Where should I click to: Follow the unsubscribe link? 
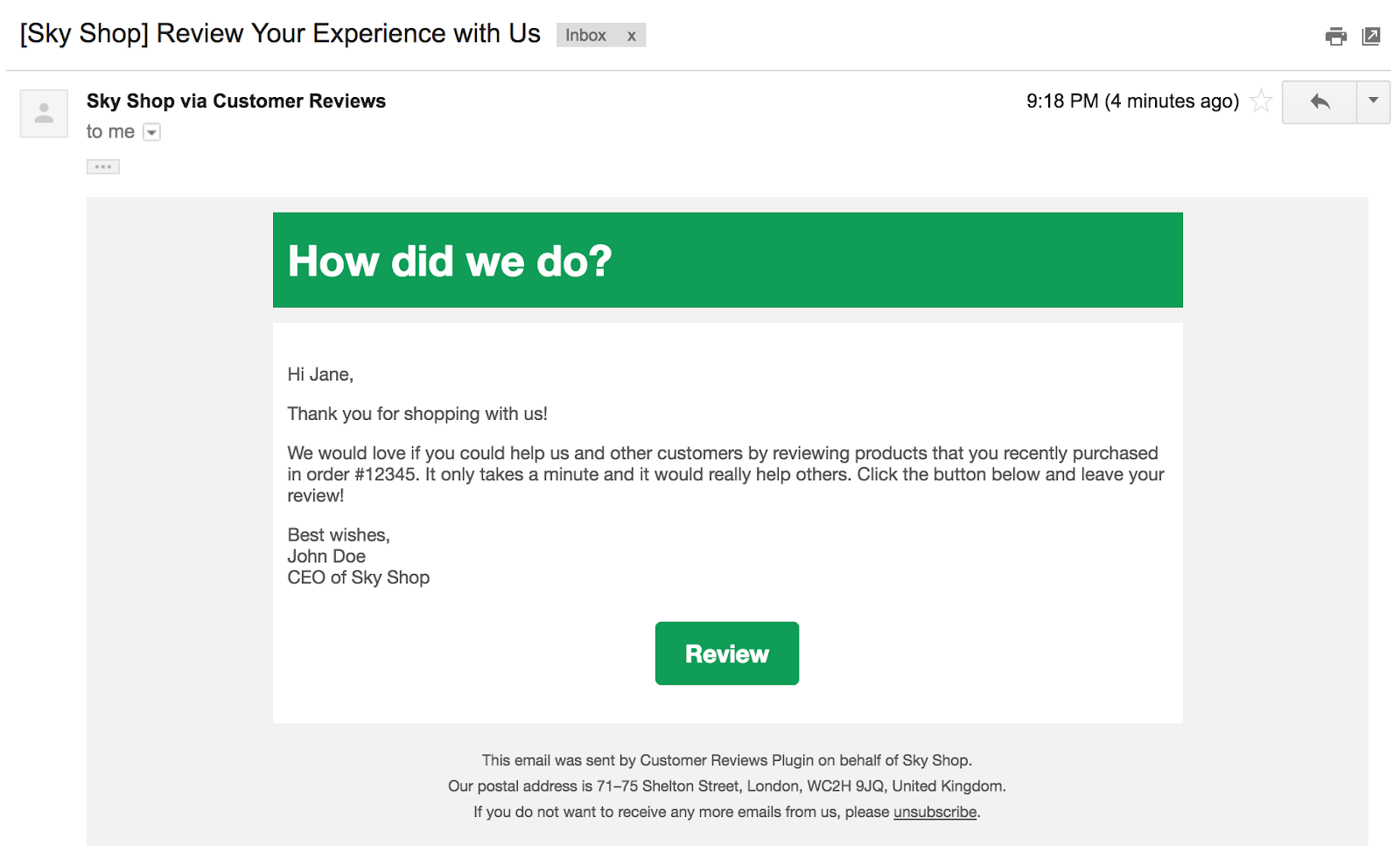pos(934,812)
